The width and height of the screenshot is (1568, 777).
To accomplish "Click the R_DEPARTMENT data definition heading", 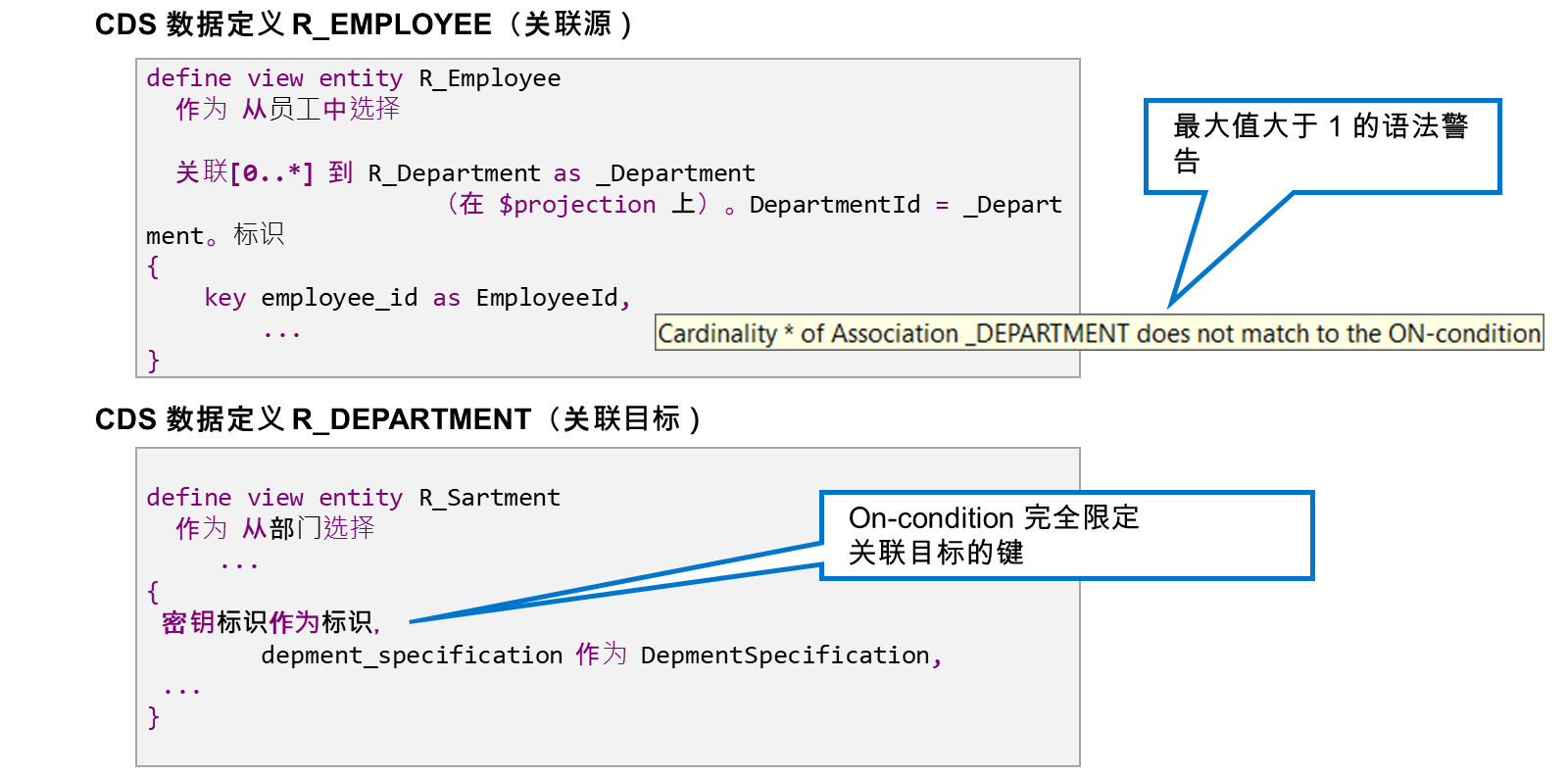I will [398, 419].
